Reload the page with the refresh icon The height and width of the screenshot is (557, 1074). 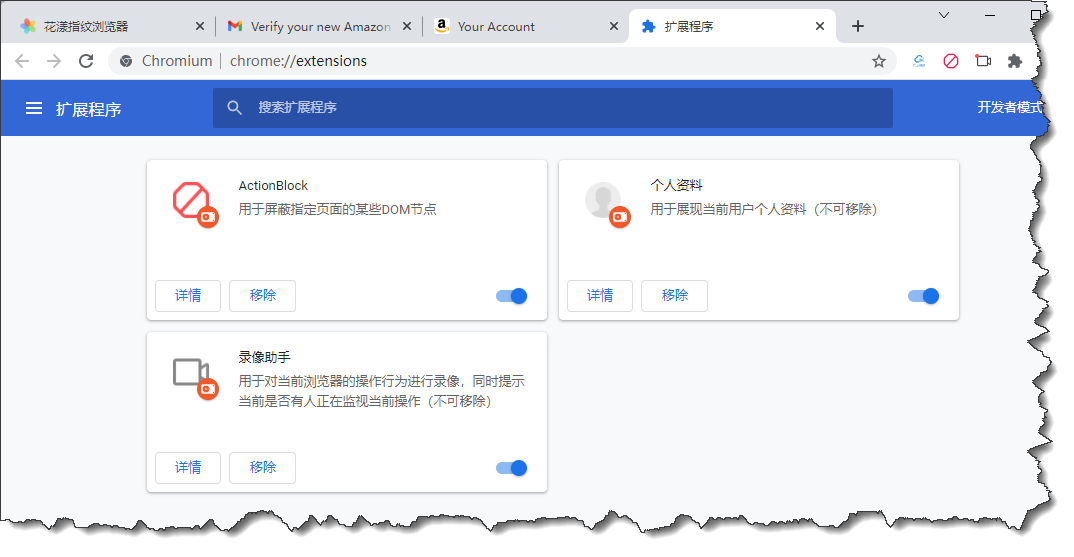pyautogui.click(x=86, y=61)
